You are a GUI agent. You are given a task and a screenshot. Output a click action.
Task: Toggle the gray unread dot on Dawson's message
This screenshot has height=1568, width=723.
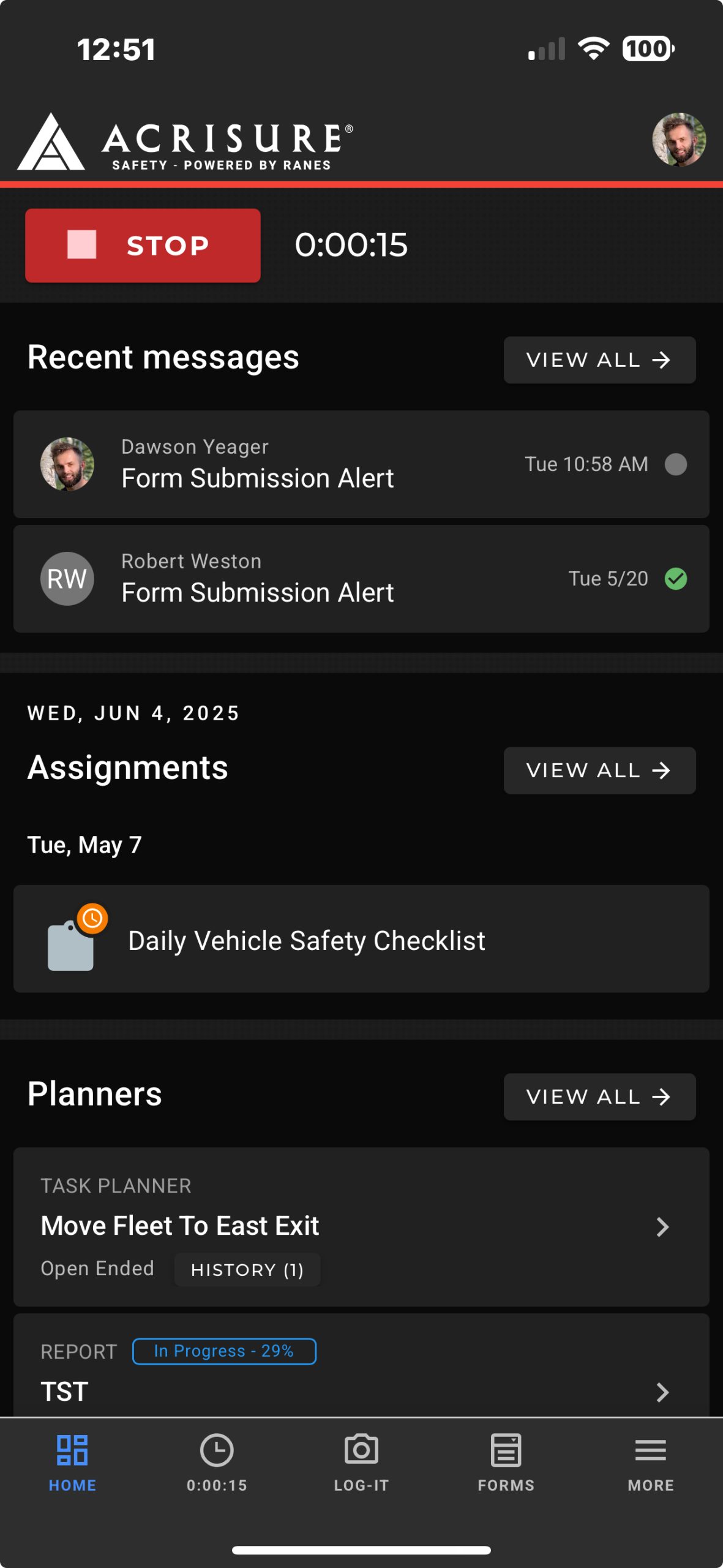[x=676, y=464]
